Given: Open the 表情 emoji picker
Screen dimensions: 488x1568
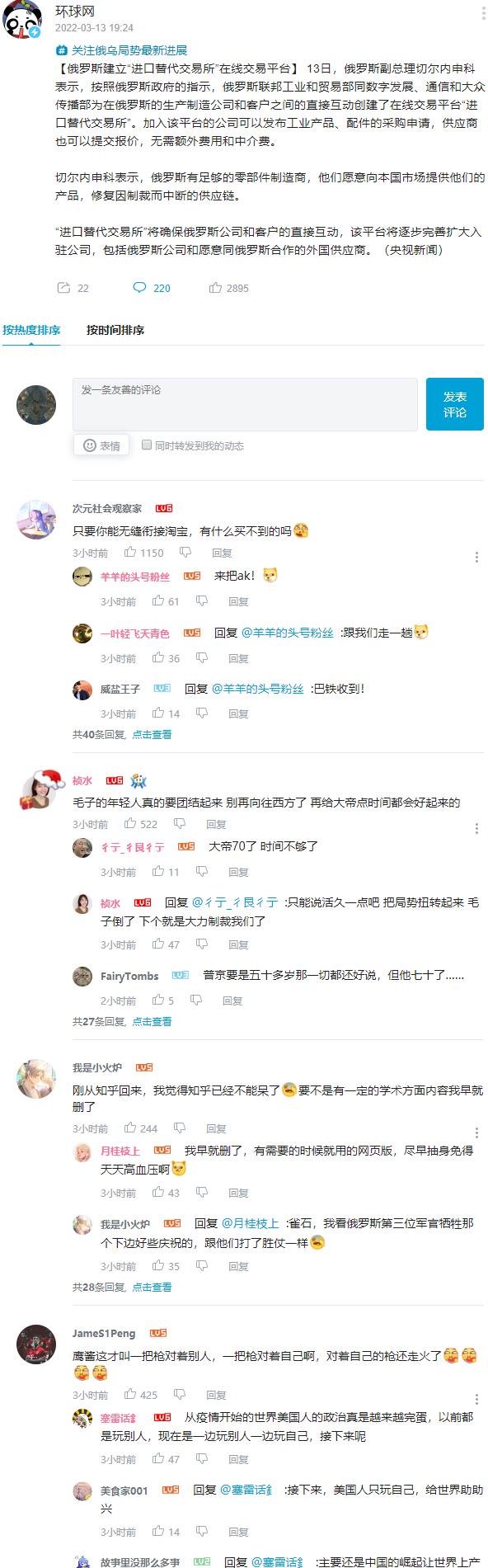Looking at the screenshot, I should click(101, 445).
